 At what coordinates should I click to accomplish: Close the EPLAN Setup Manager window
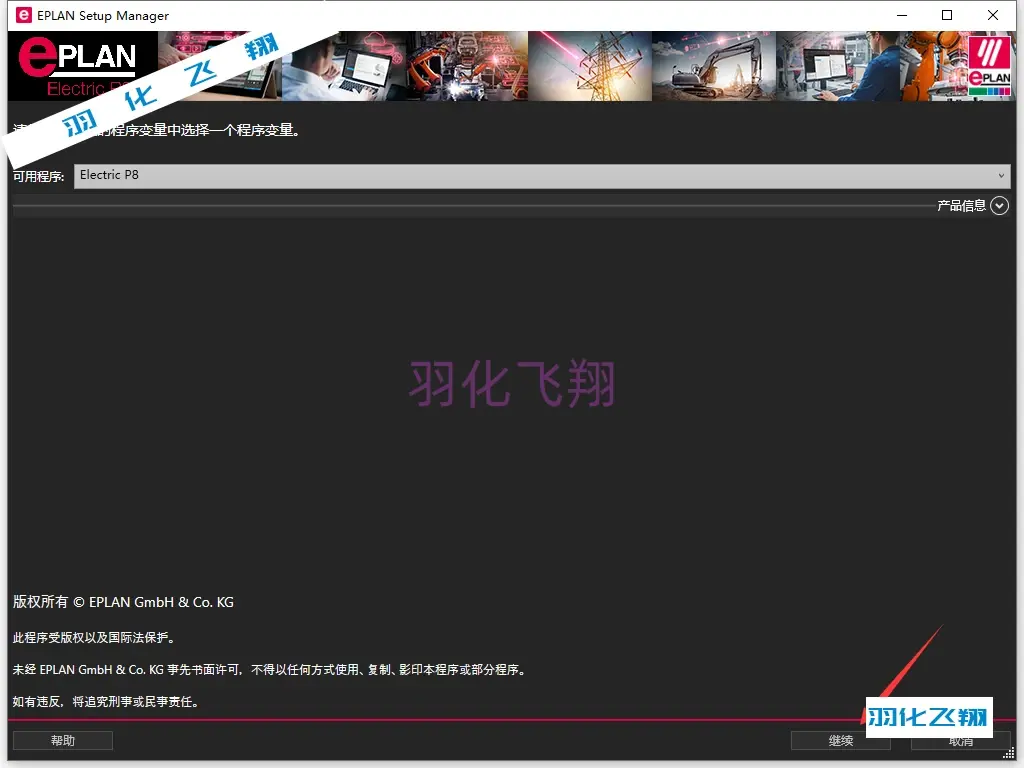point(993,15)
